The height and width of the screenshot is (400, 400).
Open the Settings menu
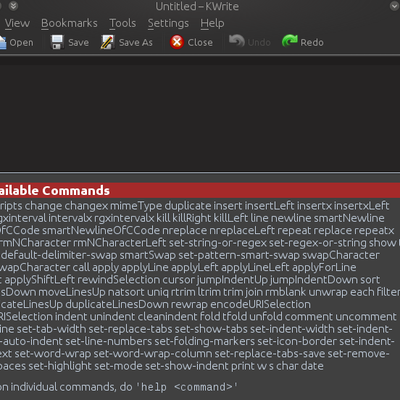click(168, 23)
